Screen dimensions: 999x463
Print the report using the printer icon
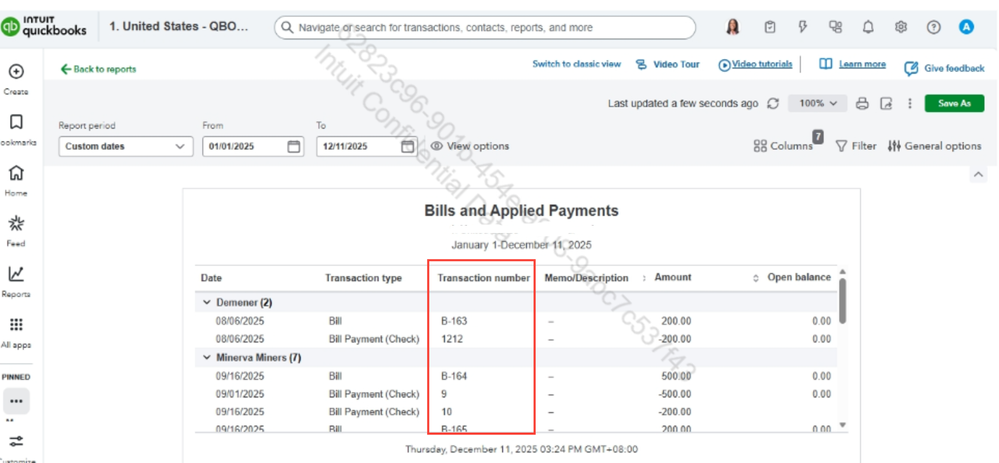pyautogui.click(x=862, y=103)
